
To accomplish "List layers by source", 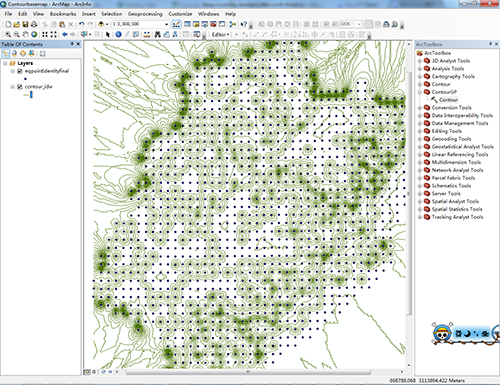I will point(14,53).
